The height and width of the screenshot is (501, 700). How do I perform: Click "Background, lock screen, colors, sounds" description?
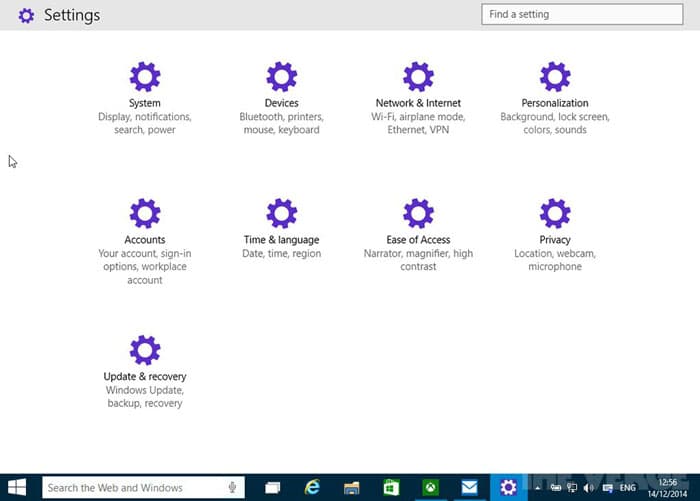click(555, 123)
